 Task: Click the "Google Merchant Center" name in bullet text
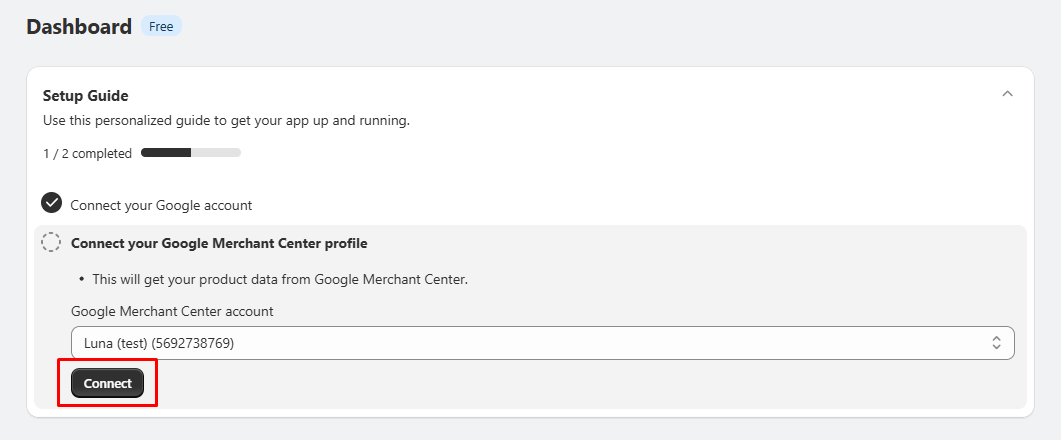(x=390, y=279)
